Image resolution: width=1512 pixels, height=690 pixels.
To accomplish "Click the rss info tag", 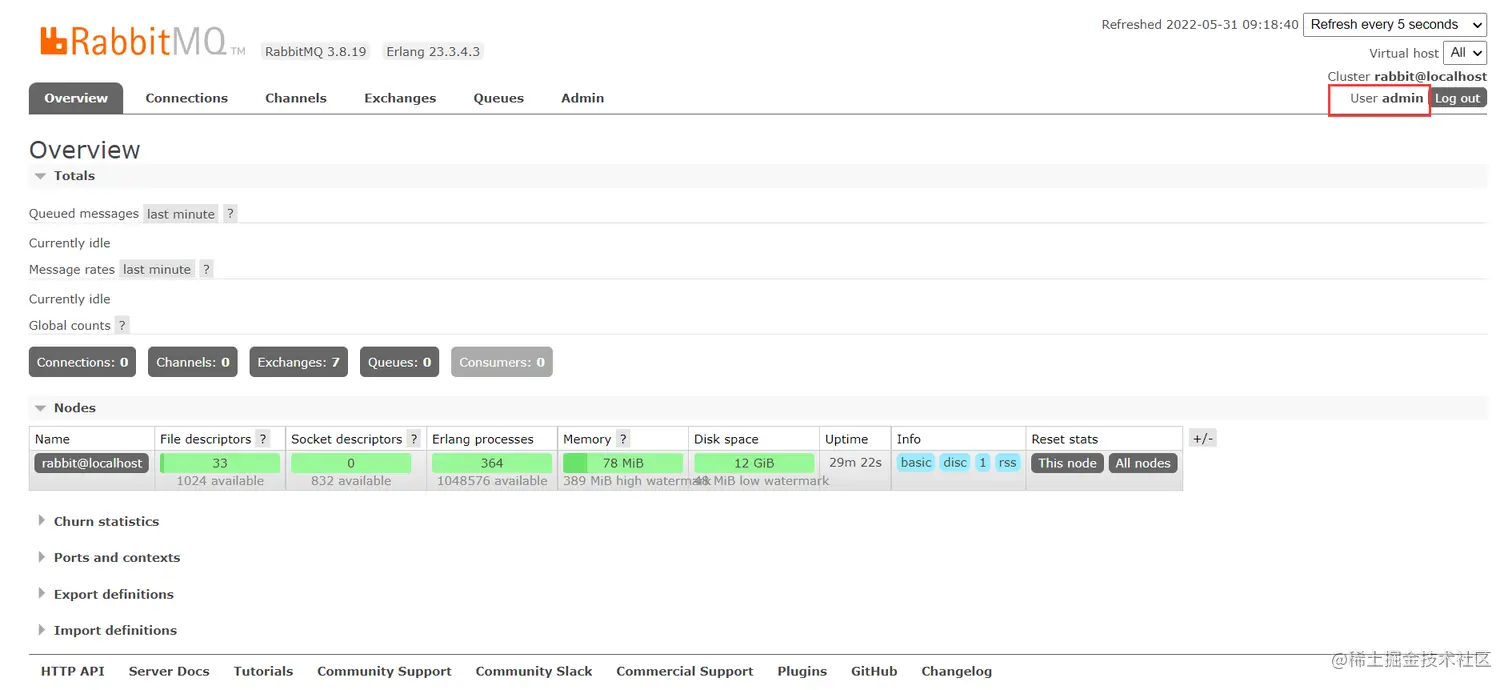I will (x=1008, y=462).
